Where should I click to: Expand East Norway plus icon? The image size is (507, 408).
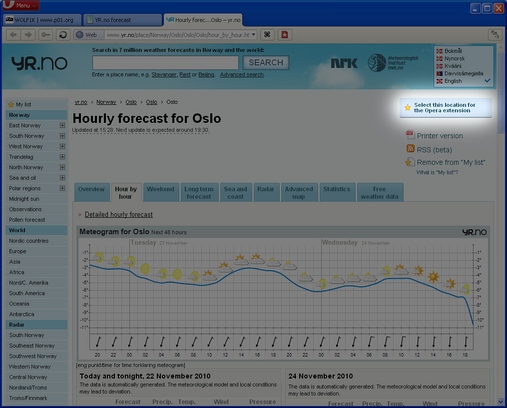pos(62,125)
